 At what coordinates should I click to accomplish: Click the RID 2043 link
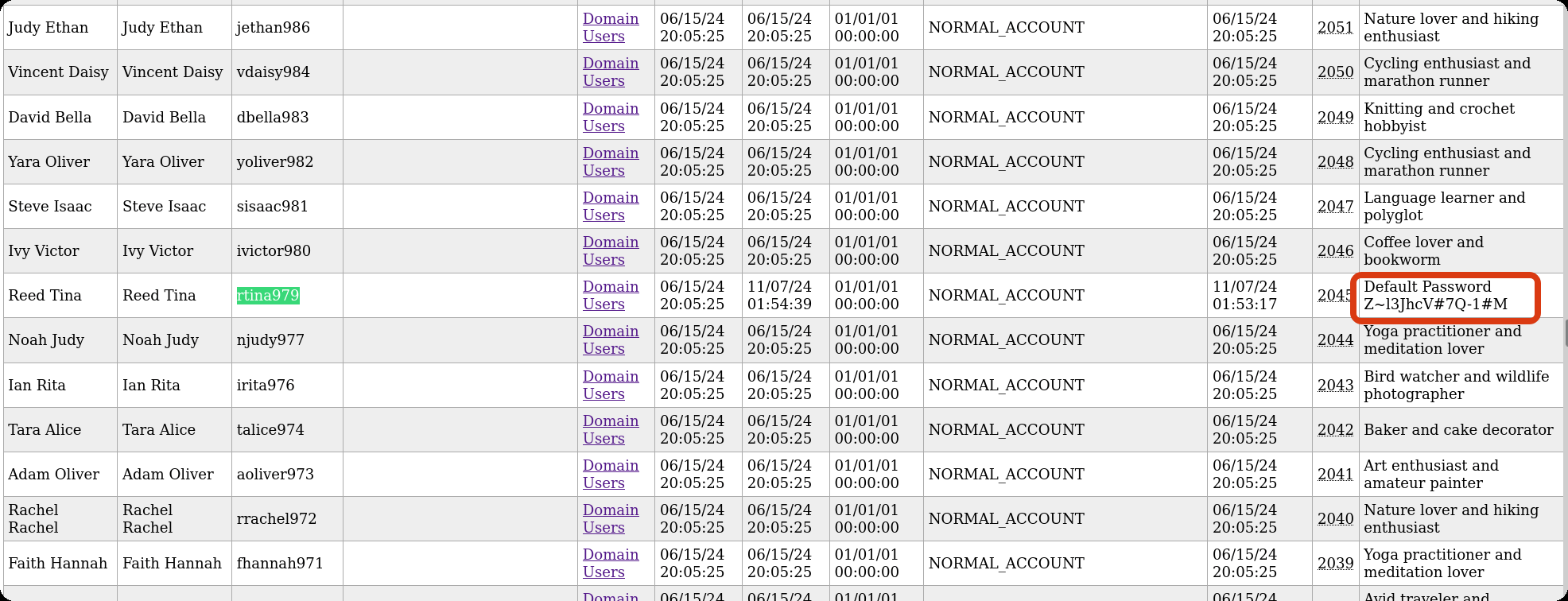point(1334,385)
